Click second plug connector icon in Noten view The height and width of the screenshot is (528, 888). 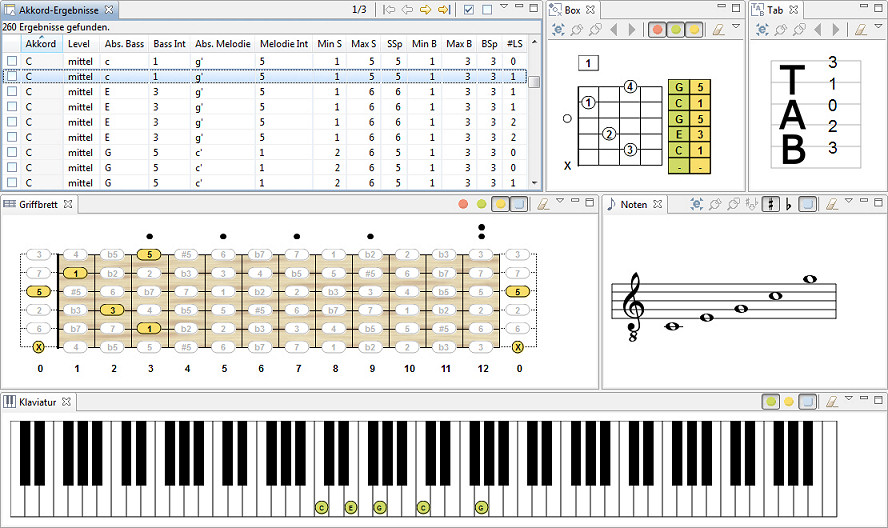coord(733,204)
